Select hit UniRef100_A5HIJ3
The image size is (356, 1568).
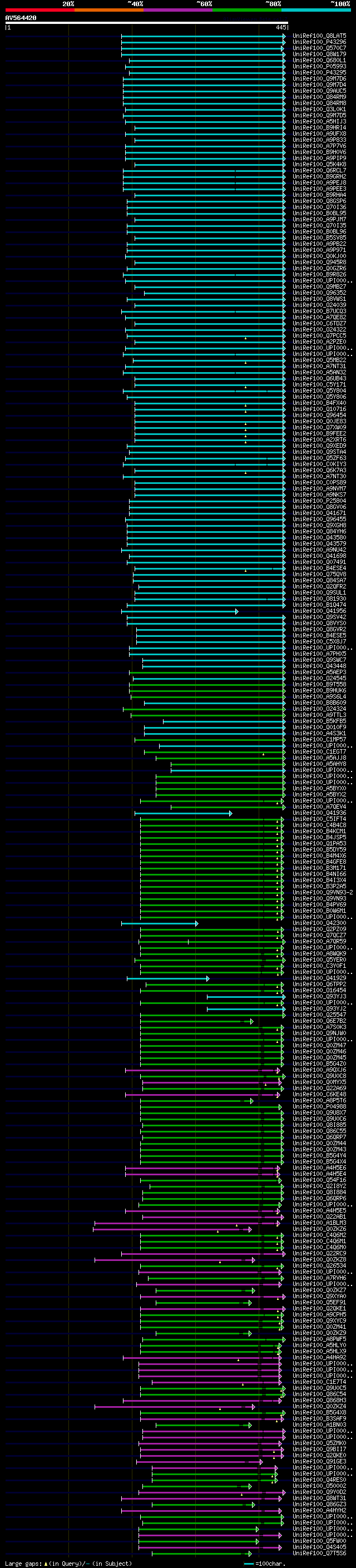[x=319, y=122]
